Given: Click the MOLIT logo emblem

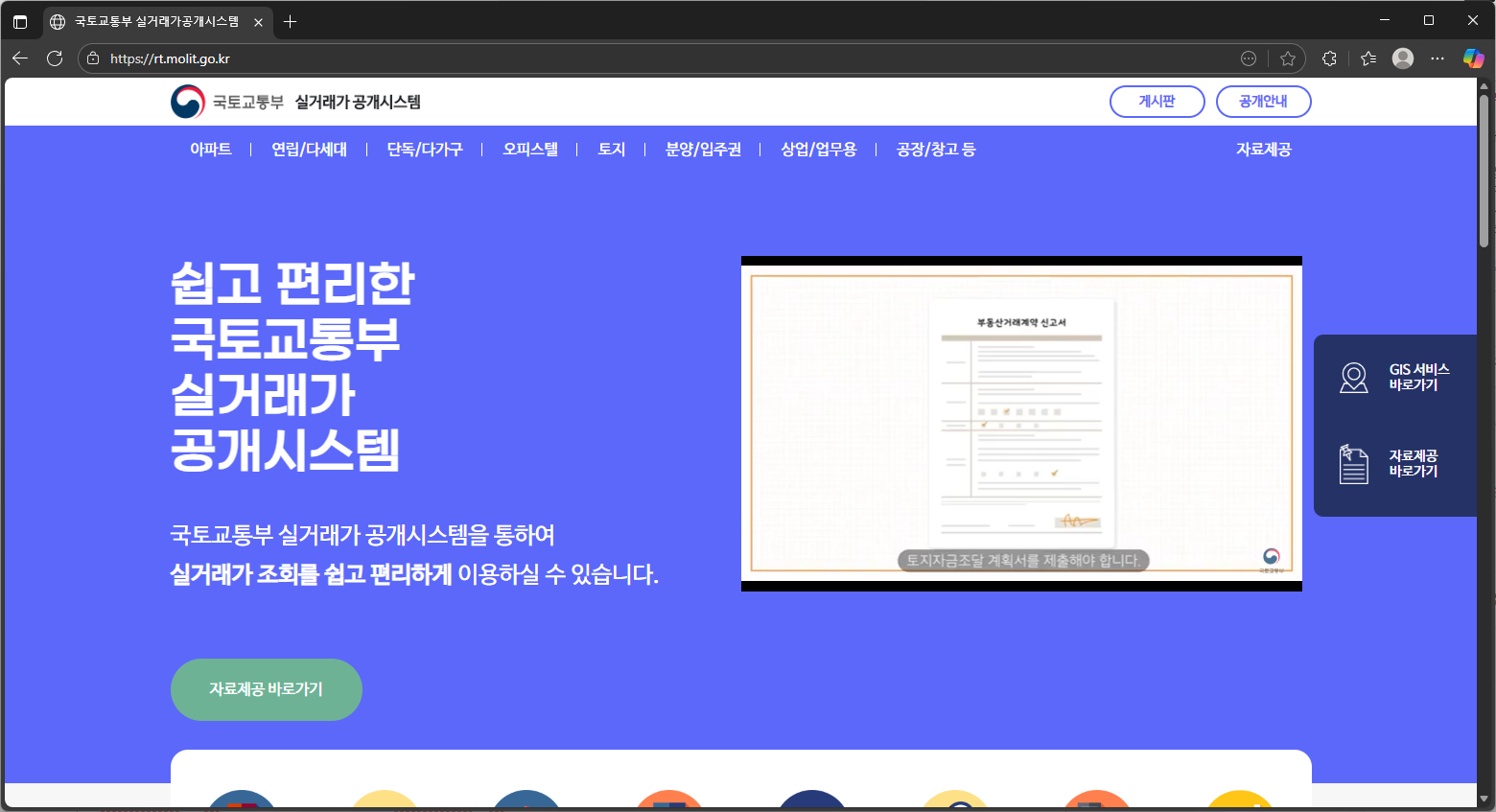Looking at the screenshot, I should pos(188,102).
